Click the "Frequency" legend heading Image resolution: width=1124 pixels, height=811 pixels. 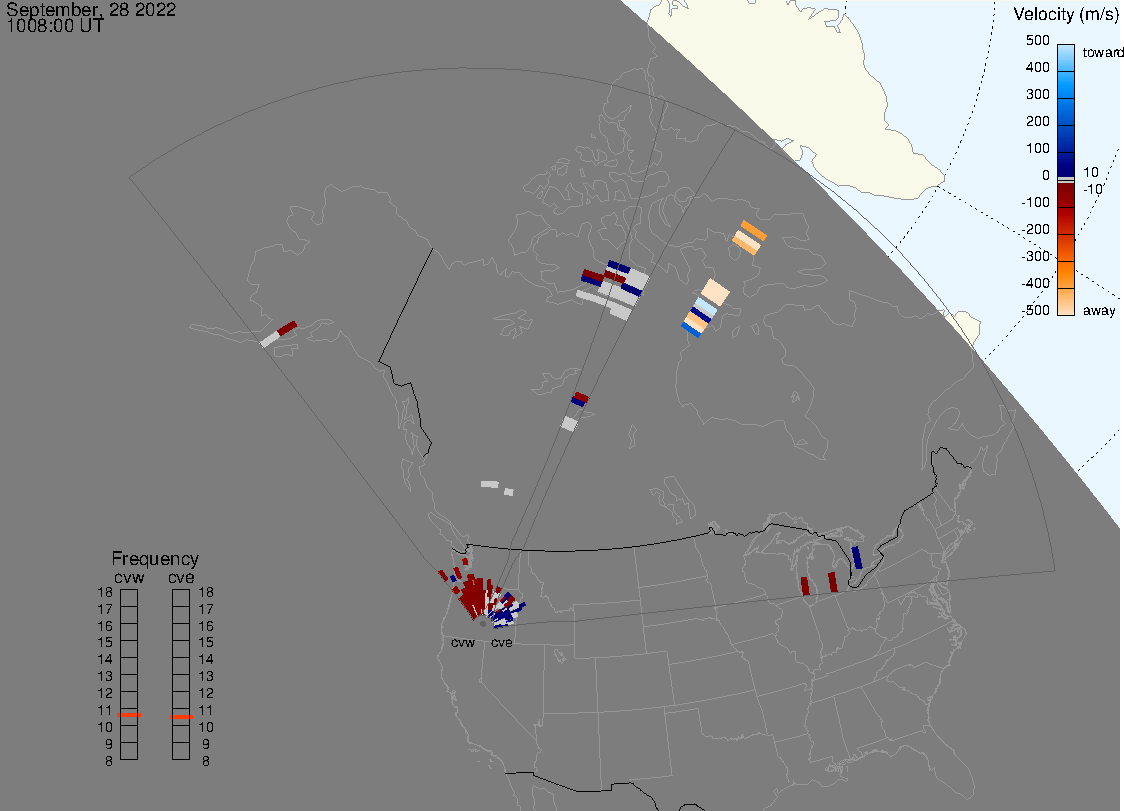pos(155,559)
